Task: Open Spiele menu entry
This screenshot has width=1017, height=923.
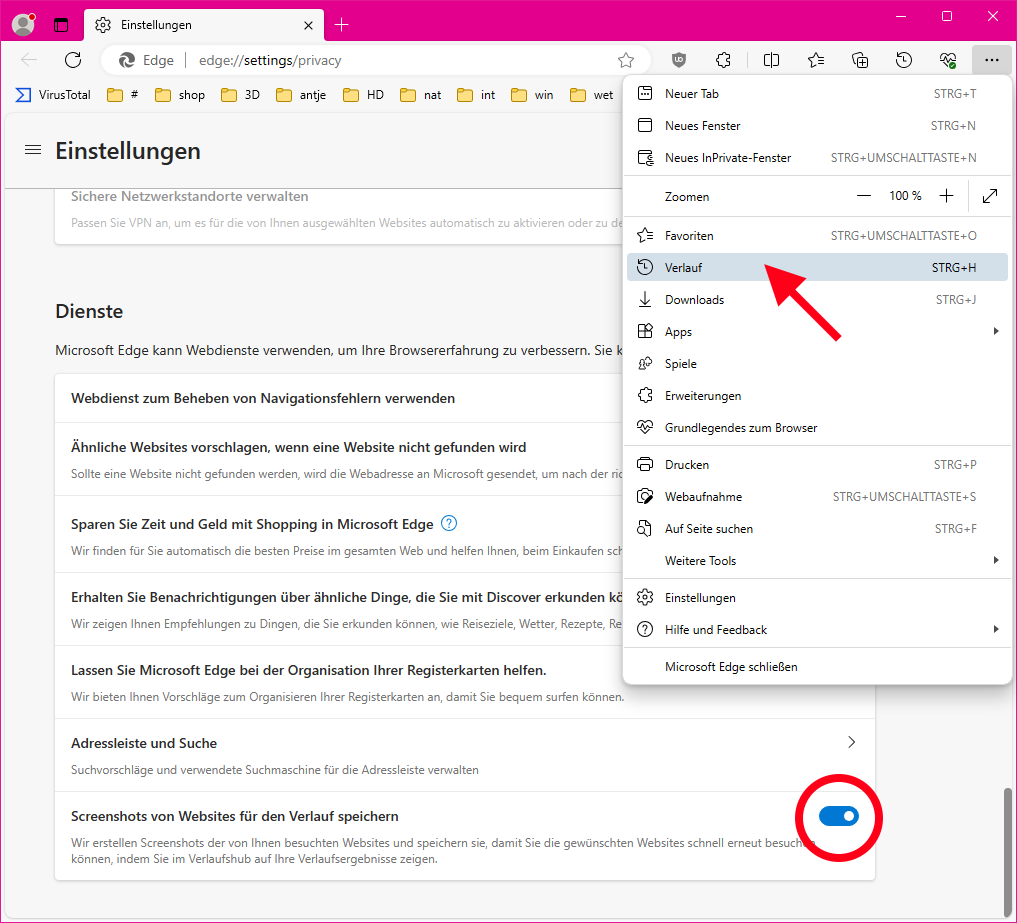Action: pyautogui.click(x=817, y=364)
